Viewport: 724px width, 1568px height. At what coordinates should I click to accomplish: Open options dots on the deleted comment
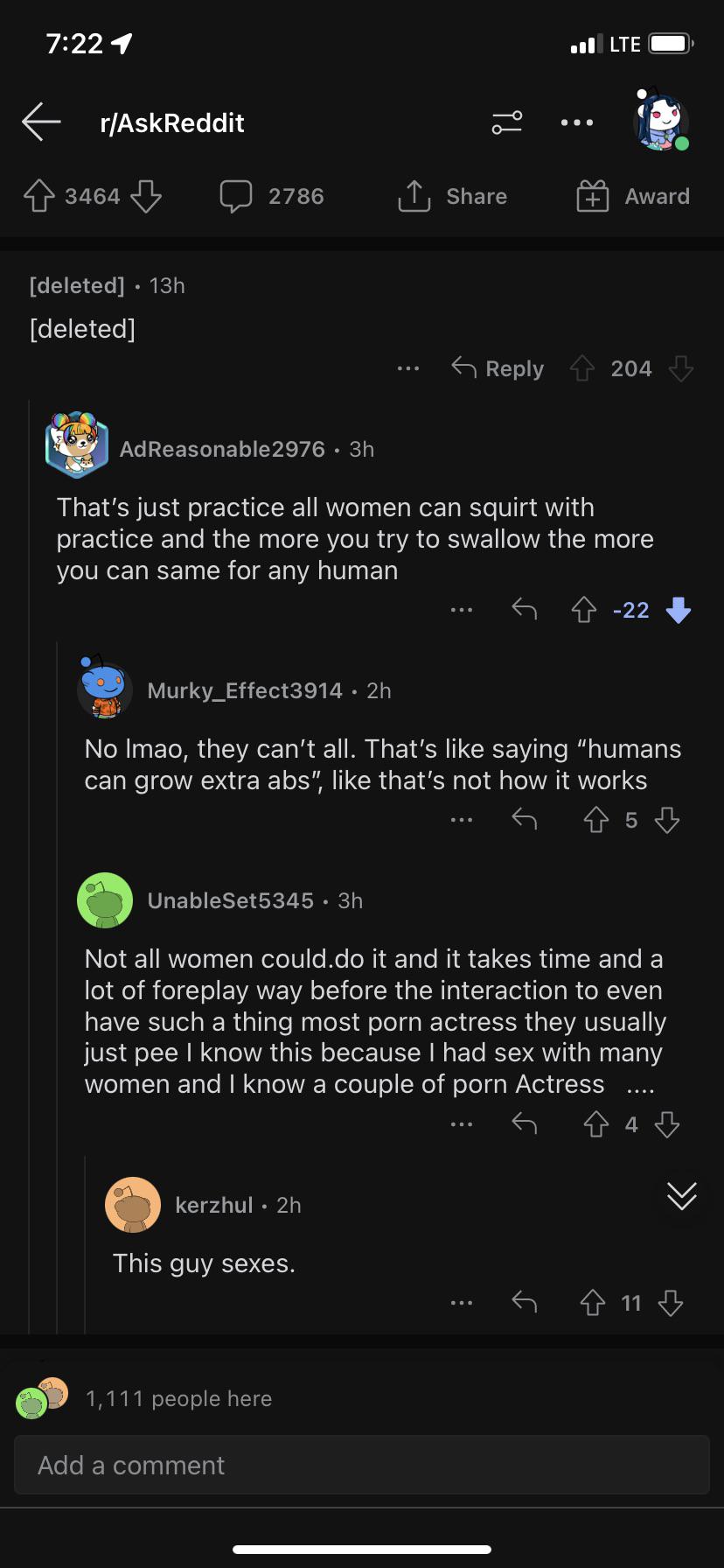click(408, 369)
